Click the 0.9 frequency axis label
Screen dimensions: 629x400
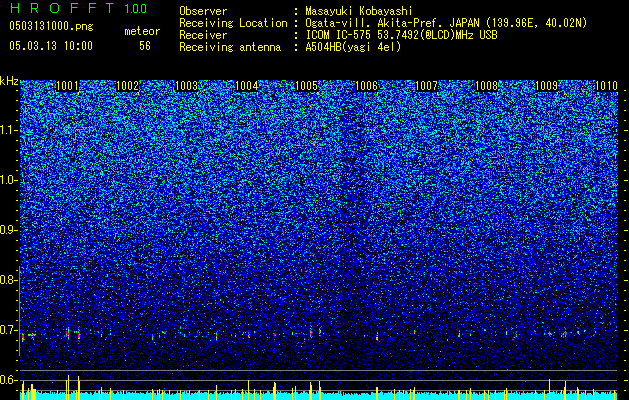click(9, 230)
